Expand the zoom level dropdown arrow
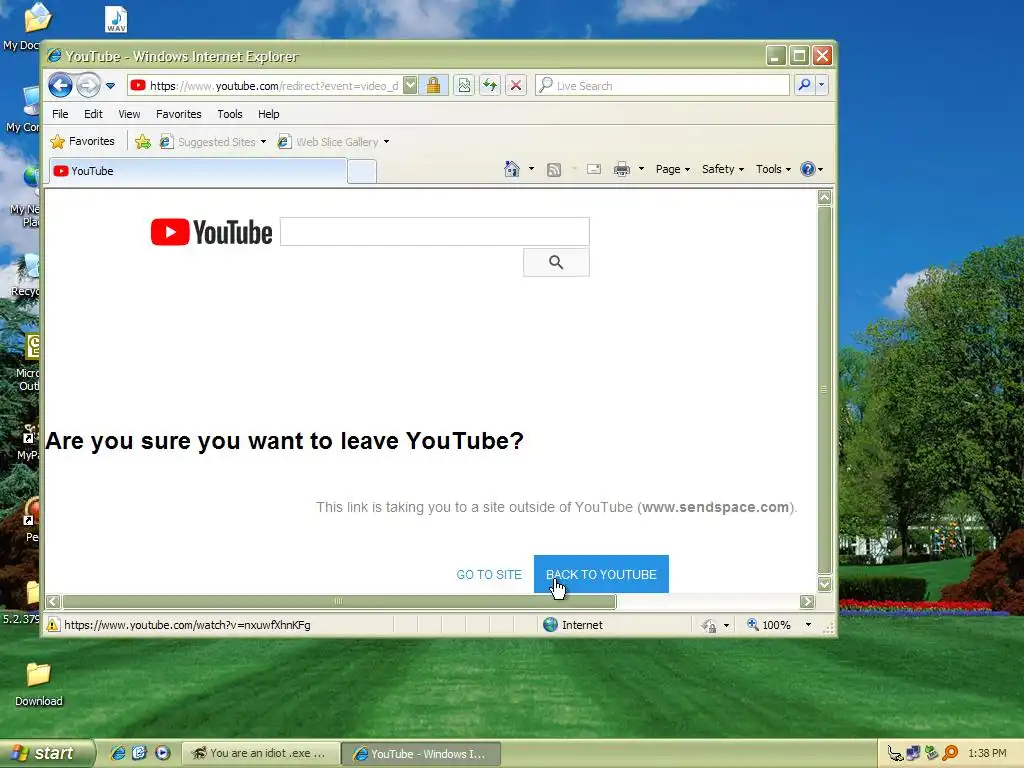The width and height of the screenshot is (1024, 768). pyautogui.click(x=808, y=625)
